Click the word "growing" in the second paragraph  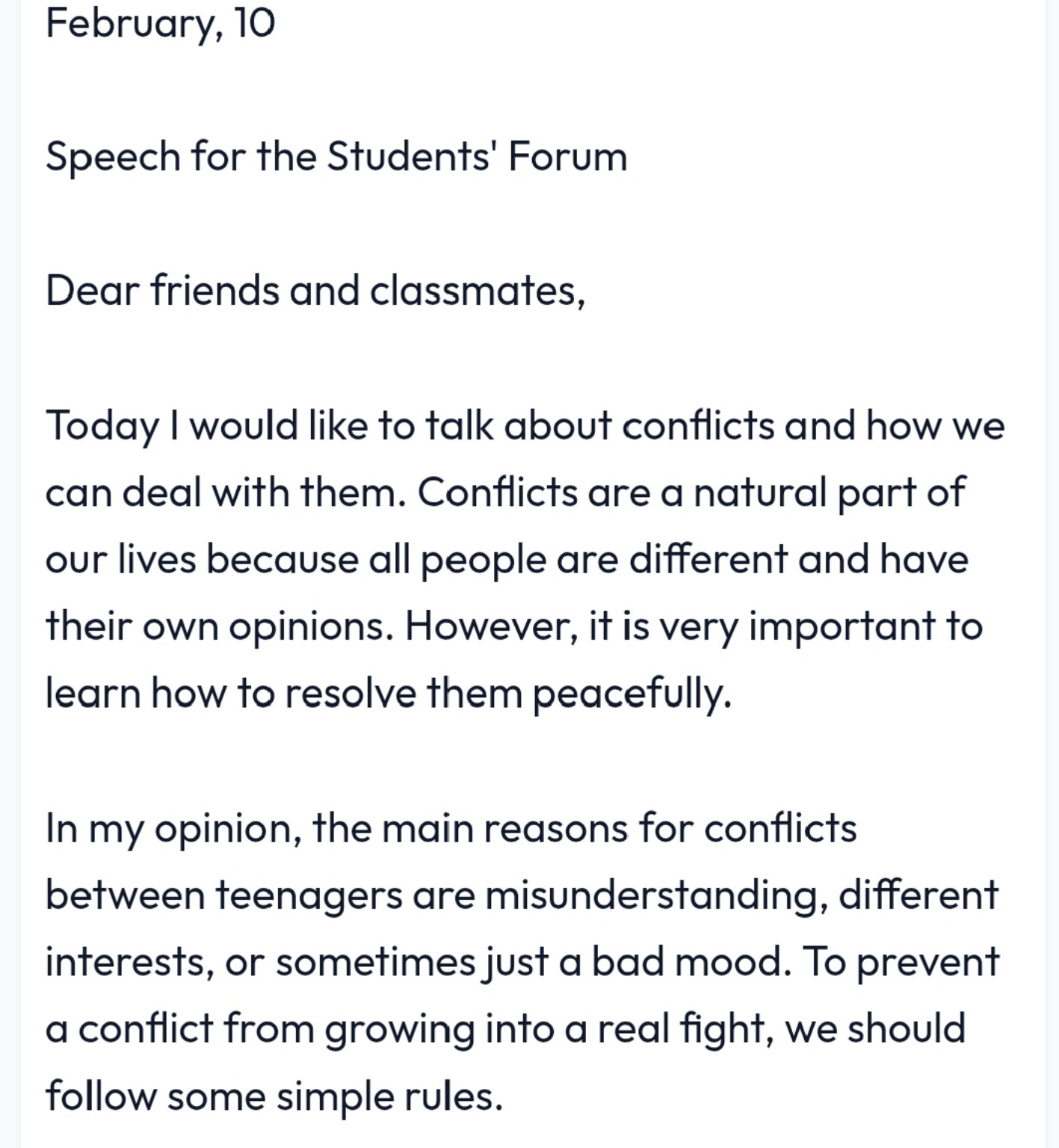(x=399, y=1029)
